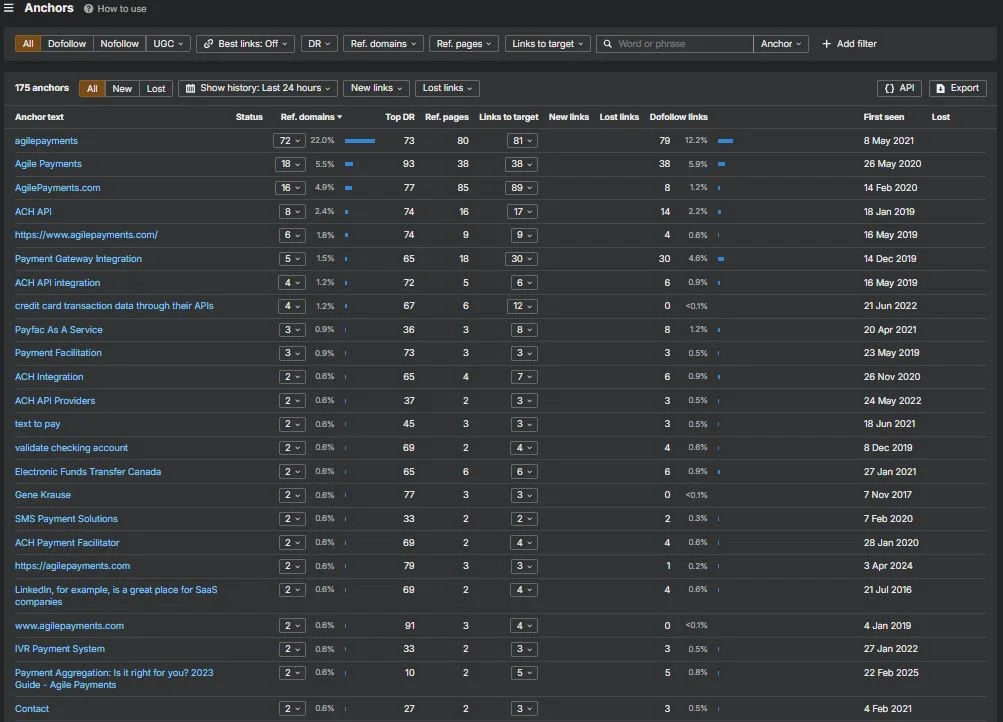The image size is (1003, 722).
Task: Open the DR filter dropdown
Action: click(319, 43)
